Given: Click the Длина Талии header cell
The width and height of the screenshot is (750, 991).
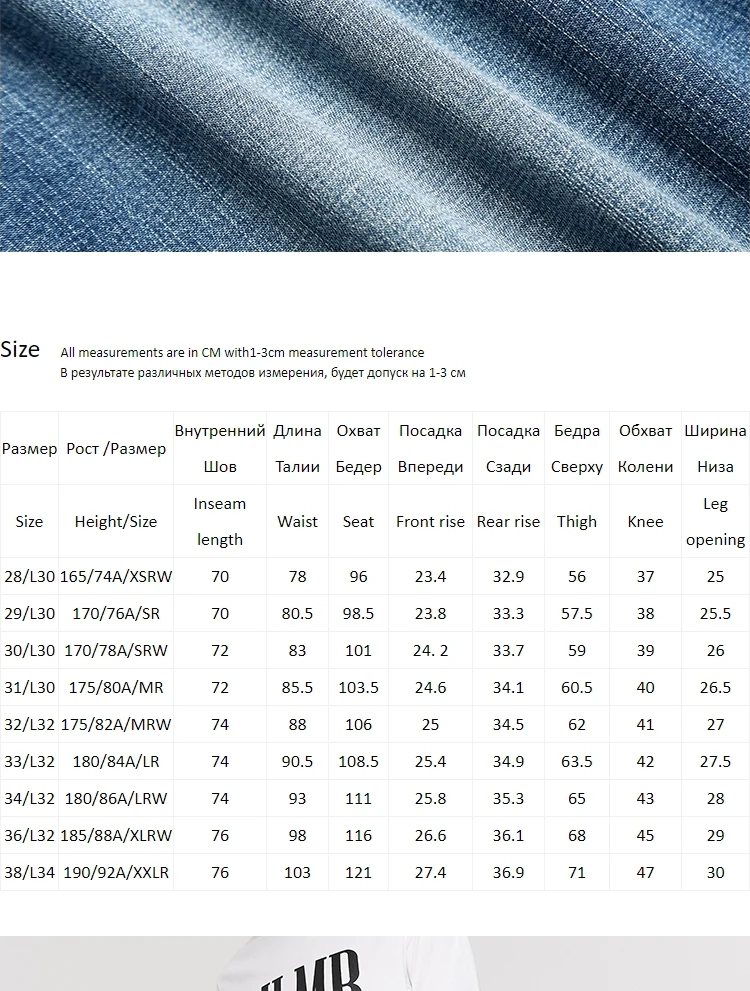Looking at the screenshot, I should coord(297,449).
